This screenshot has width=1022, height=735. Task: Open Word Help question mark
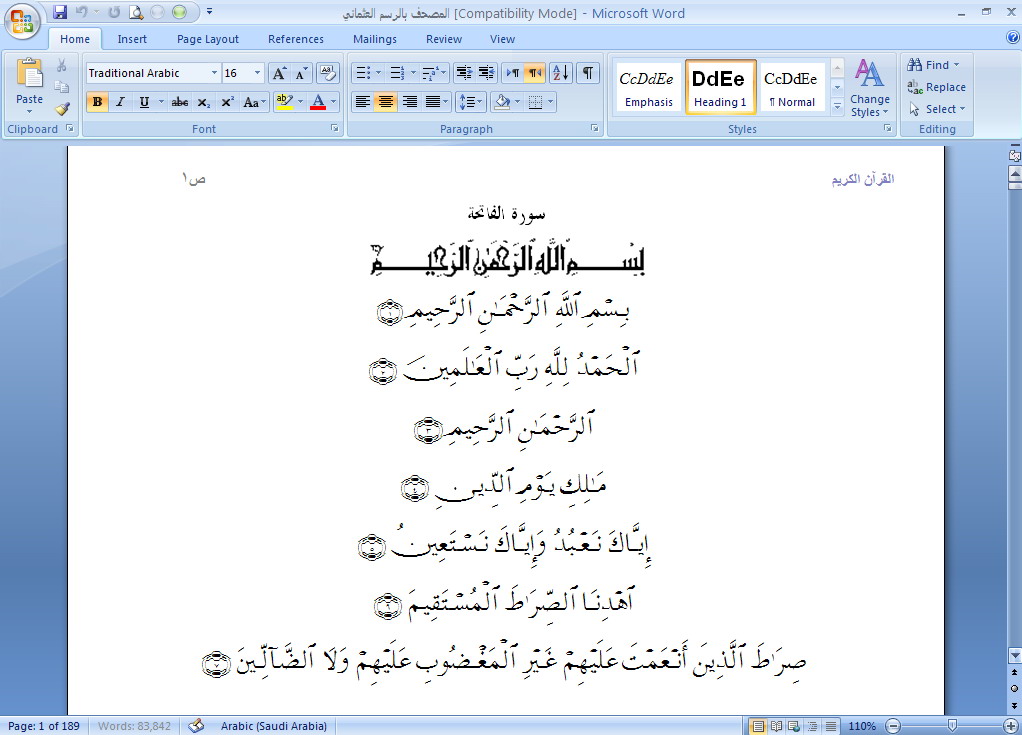click(x=1013, y=37)
